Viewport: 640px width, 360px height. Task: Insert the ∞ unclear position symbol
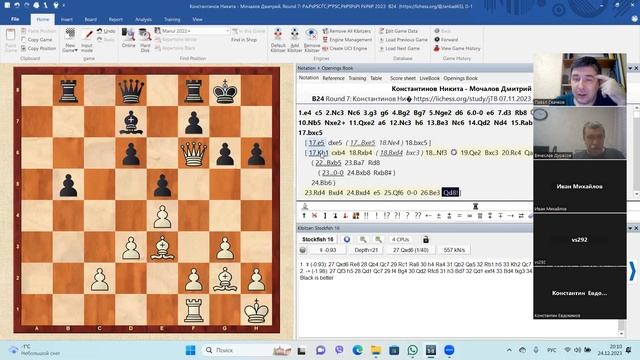coord(469,216)
